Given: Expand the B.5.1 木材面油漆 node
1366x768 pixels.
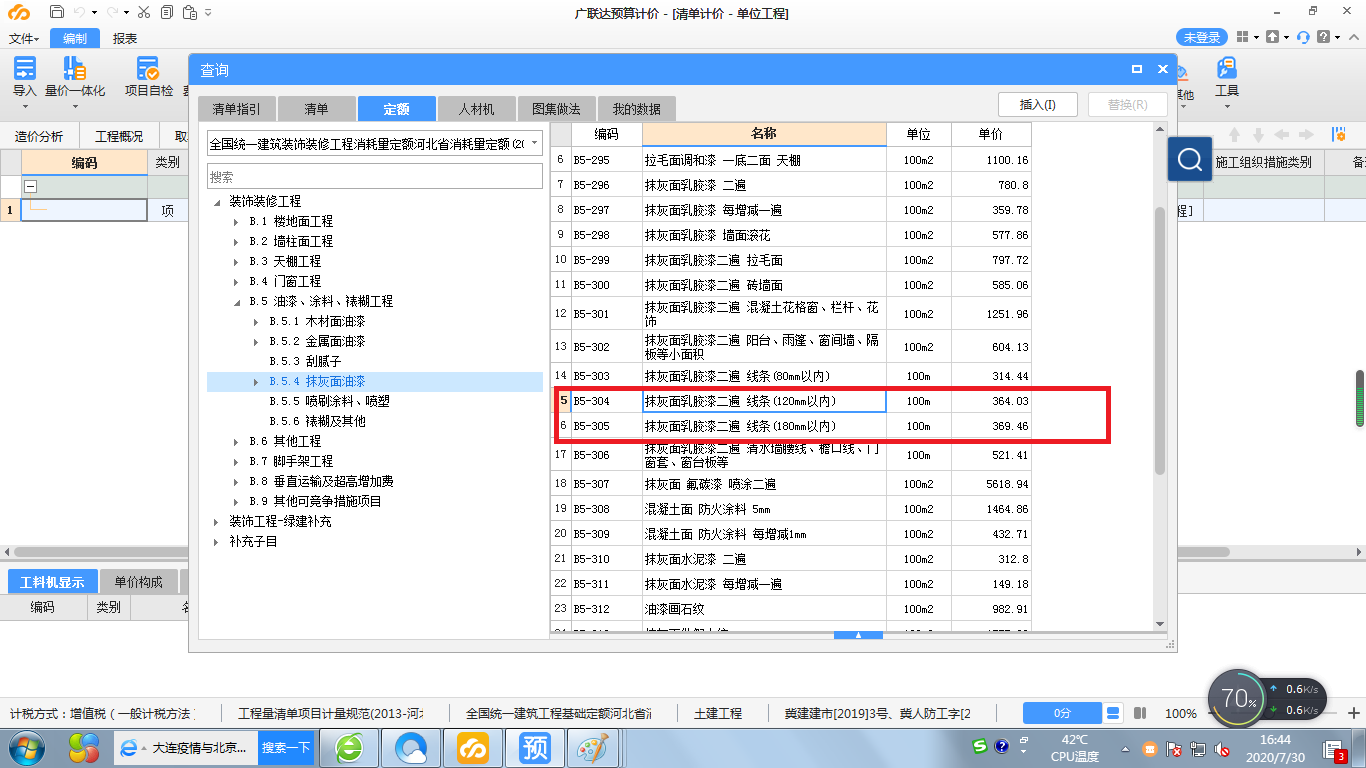Looking at the screenshot, I should click(x=256, y=321).
